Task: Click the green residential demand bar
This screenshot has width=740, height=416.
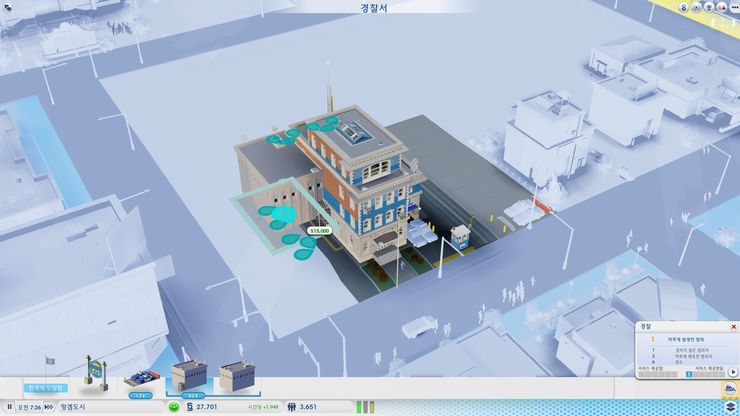Action: point(359,407)
